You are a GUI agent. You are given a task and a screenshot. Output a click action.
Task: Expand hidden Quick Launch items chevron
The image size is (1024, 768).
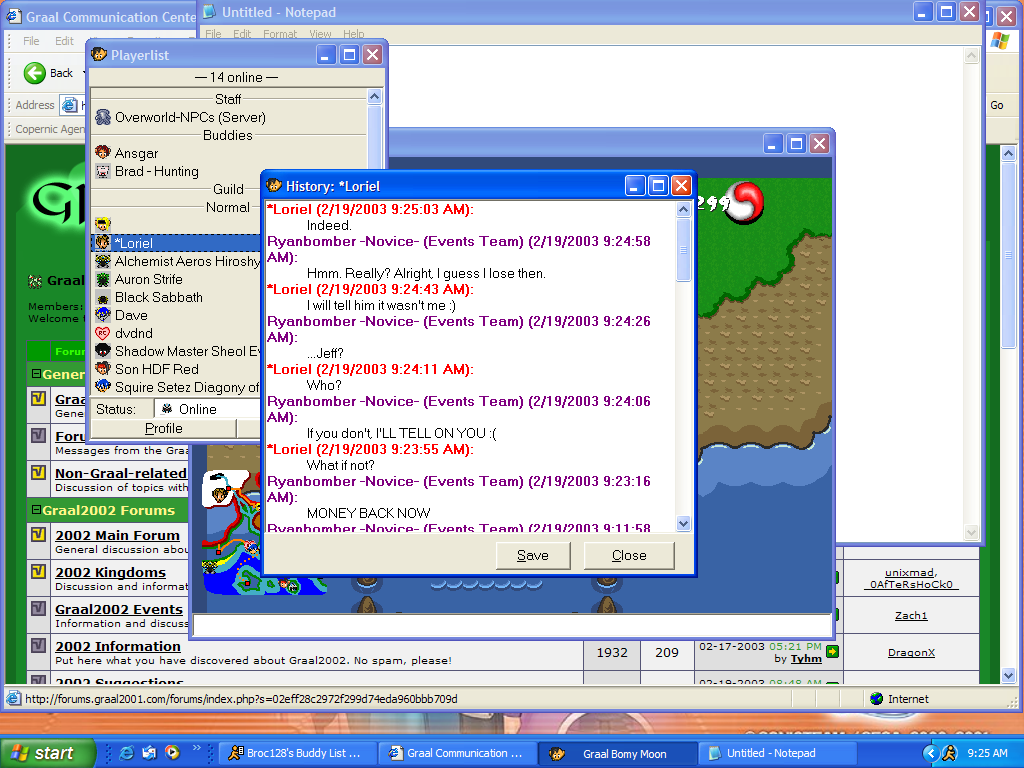pos(197,748)
